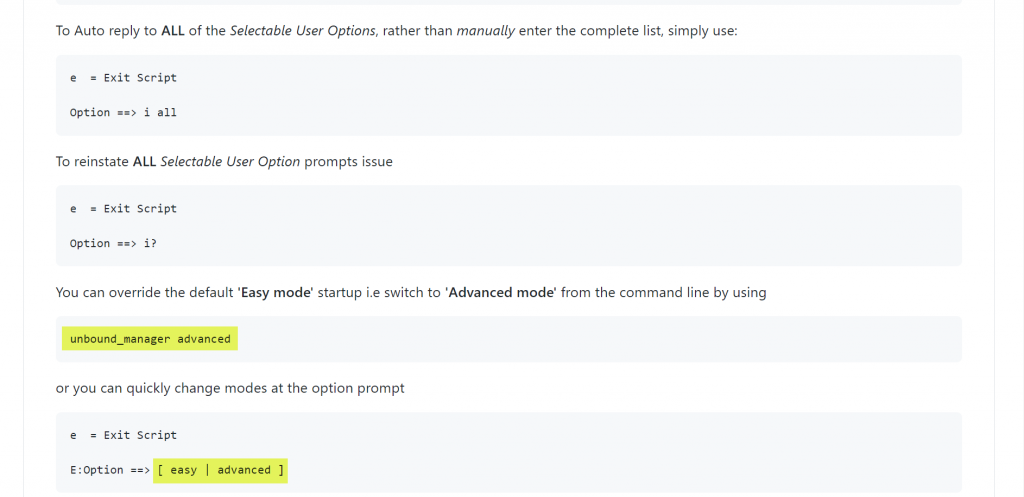Click the word 'easy' inside the highlighted brackets
Image resolution: width=1024 pixels, height=497 pixels.
click(x=184, y=470)
